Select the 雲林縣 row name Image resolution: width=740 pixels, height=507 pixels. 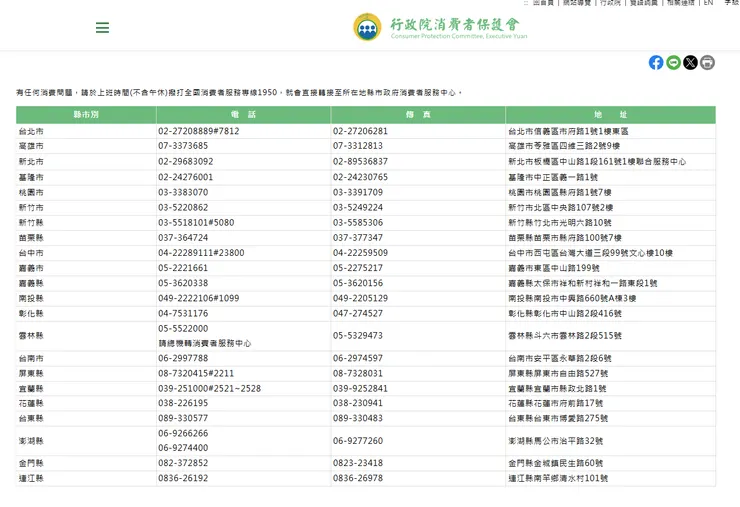tap(31, 336)
